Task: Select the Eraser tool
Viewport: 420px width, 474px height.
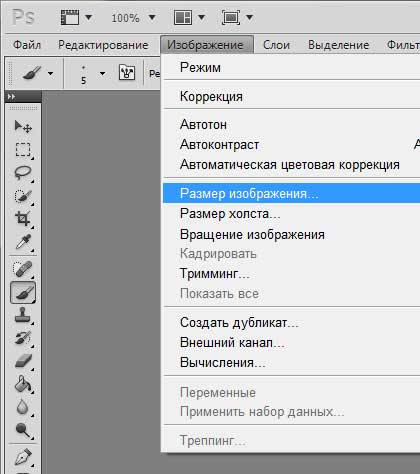Action: (23, 361)
